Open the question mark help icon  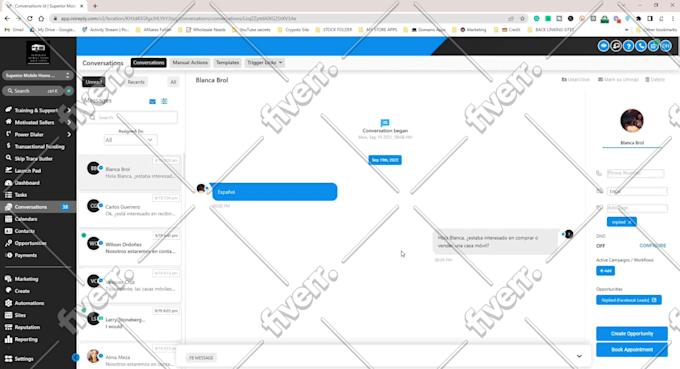(x=628, y=46)
